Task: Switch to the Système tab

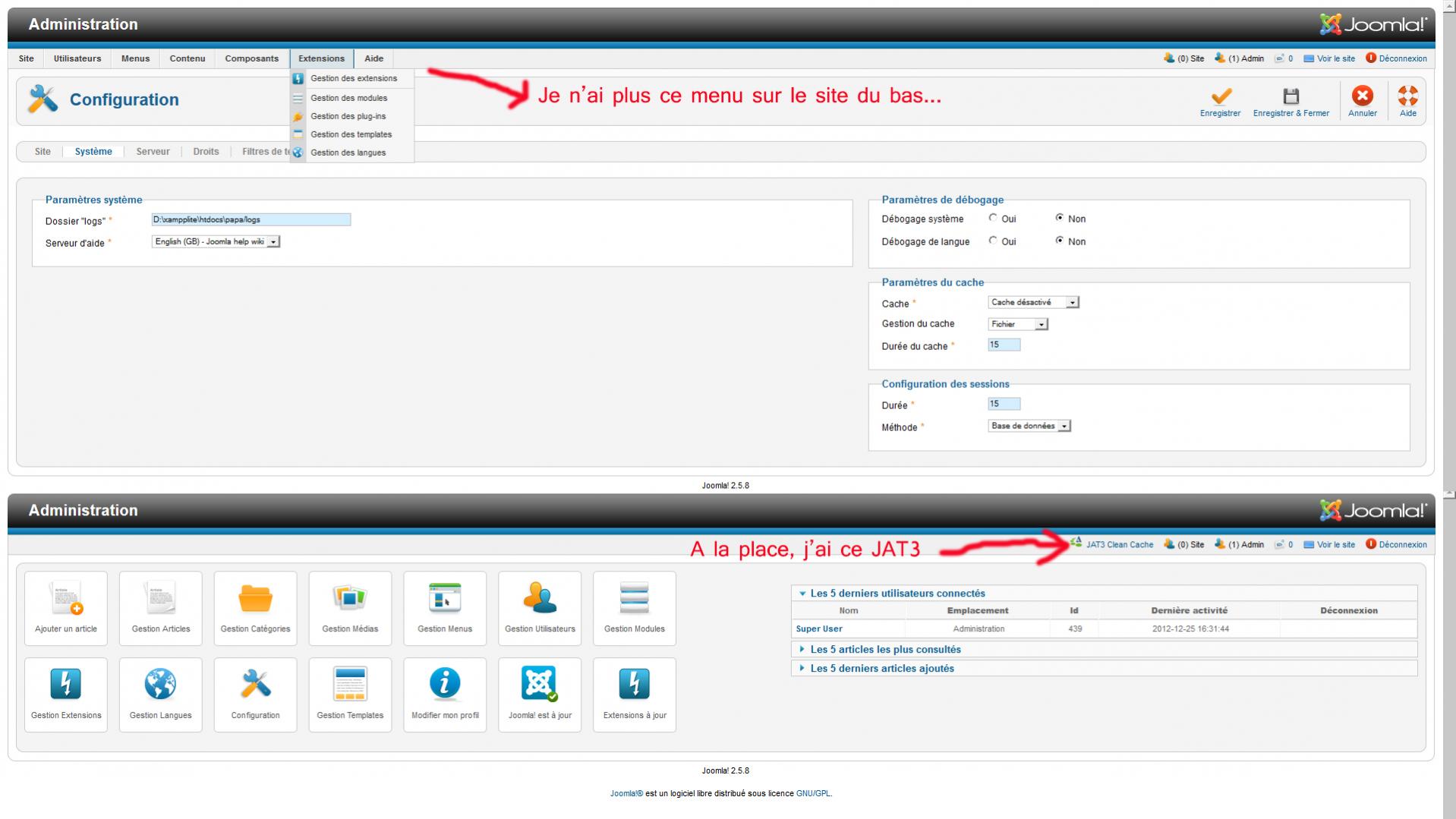Action: coord(93,152)
